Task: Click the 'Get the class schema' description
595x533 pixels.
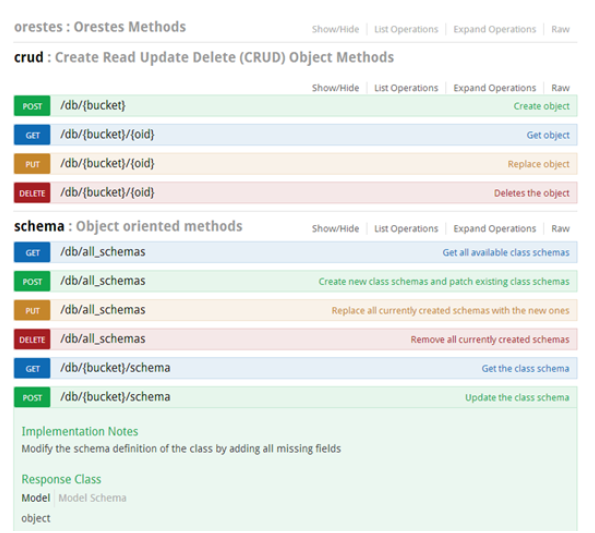Action: (526, 368)
